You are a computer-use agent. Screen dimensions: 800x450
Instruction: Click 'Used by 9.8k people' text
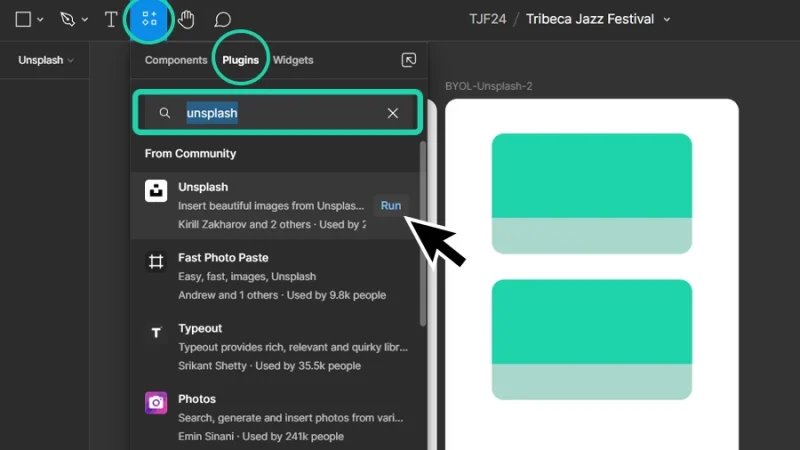[336, 295]
